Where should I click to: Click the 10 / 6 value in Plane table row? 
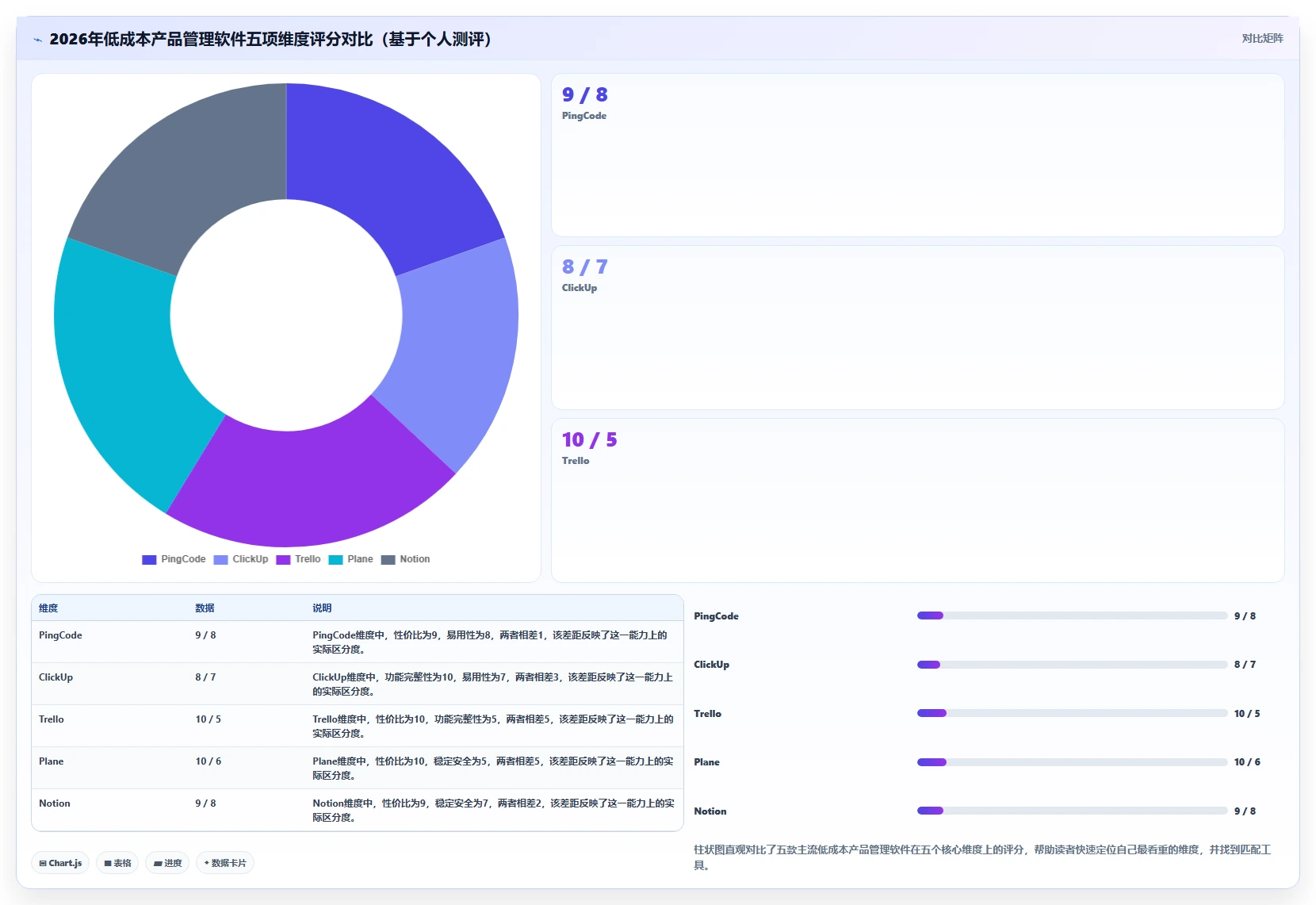tap(208, 761)
